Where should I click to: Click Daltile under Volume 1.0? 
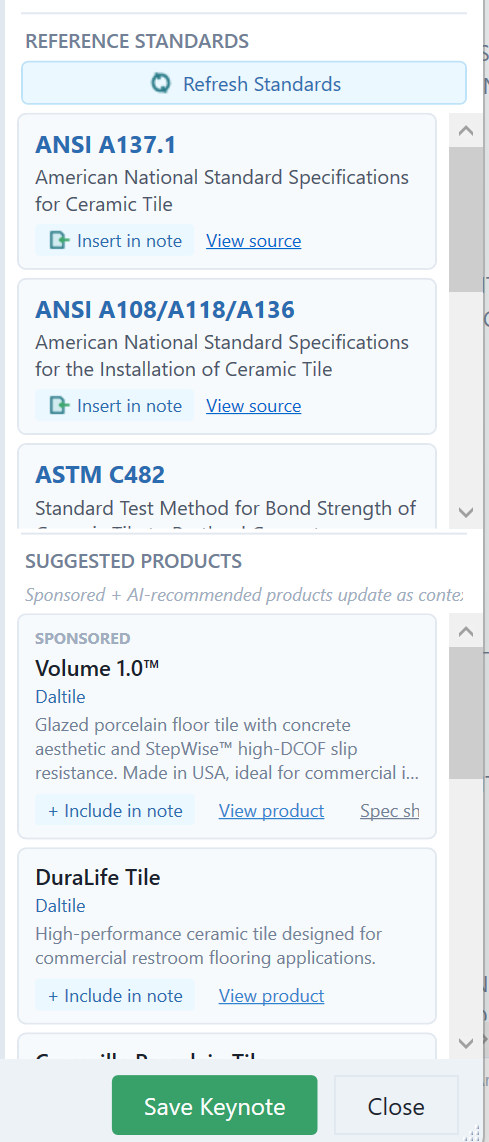pos(60,697)
